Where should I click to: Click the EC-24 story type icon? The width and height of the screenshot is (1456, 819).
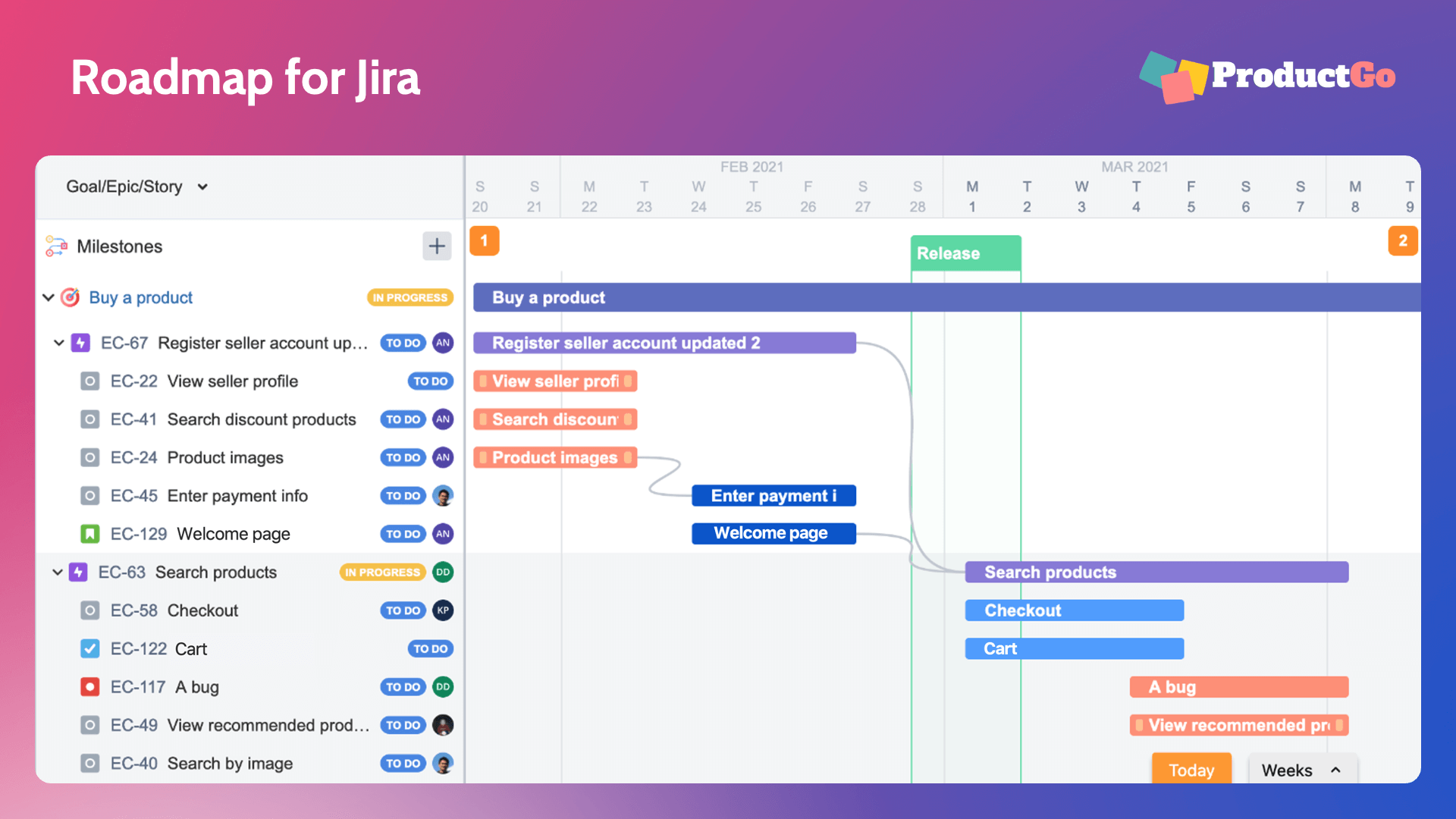tap(89, 457)
